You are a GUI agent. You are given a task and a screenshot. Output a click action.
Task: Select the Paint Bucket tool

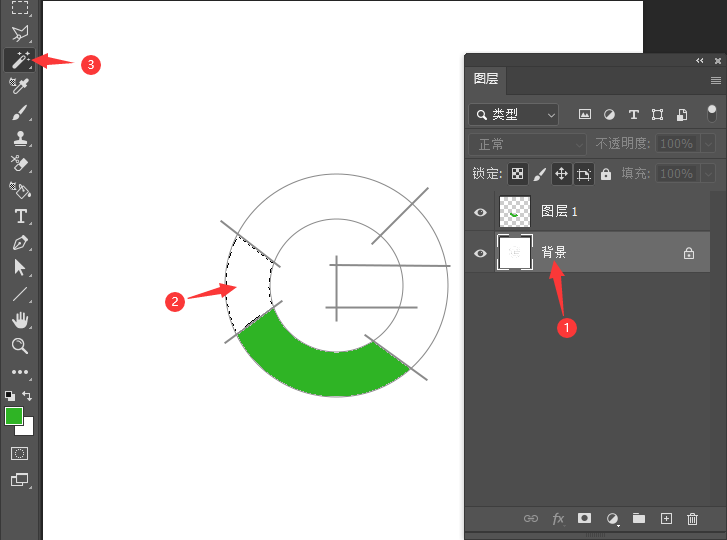19,190
